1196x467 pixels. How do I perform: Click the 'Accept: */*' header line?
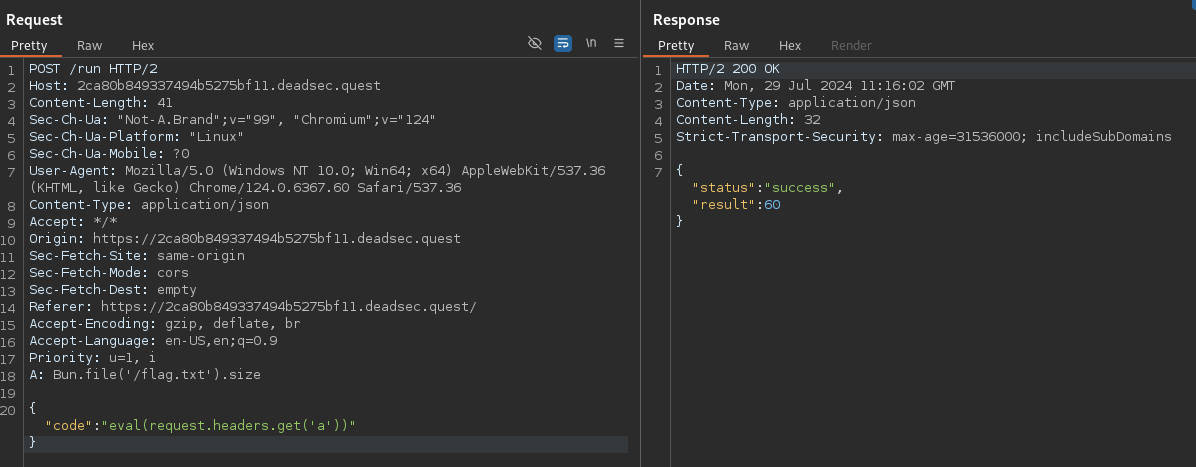73,221
